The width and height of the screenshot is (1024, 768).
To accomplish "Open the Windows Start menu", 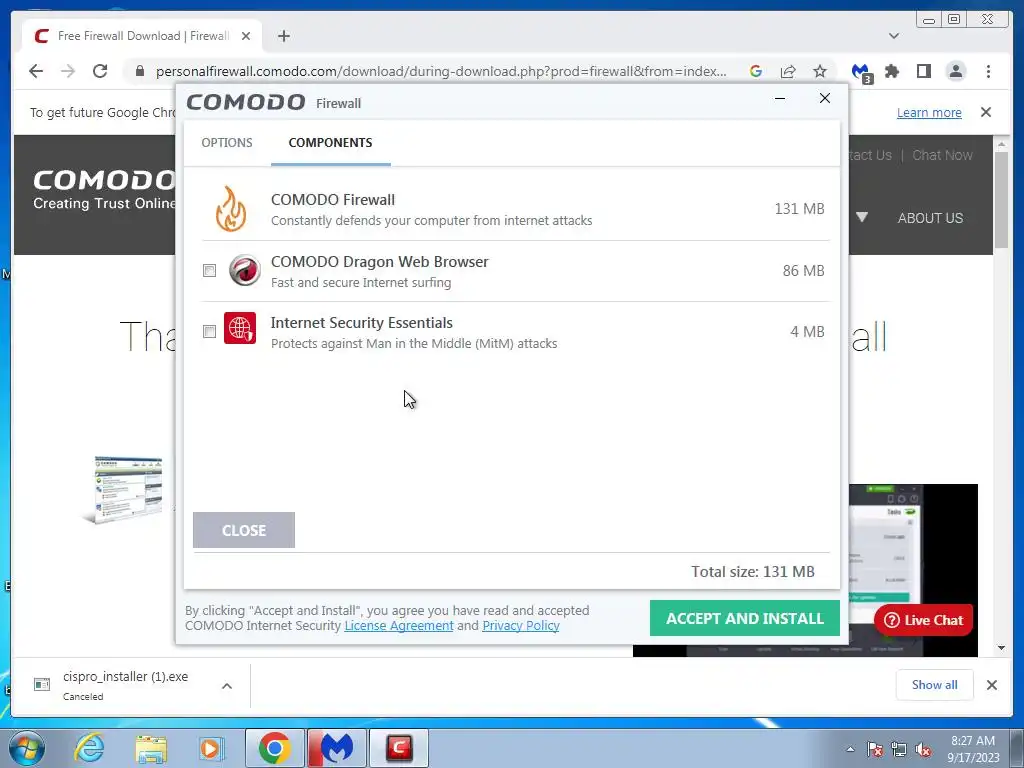I will point(26,748).
